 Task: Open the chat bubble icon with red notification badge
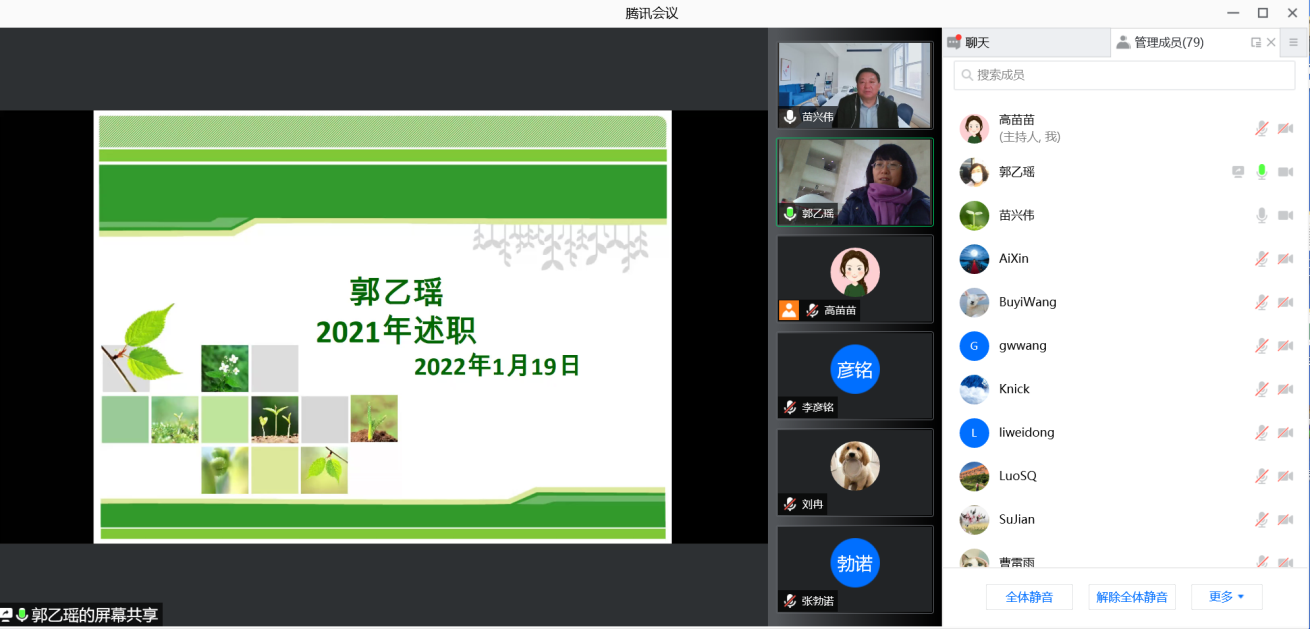(955, 42)
